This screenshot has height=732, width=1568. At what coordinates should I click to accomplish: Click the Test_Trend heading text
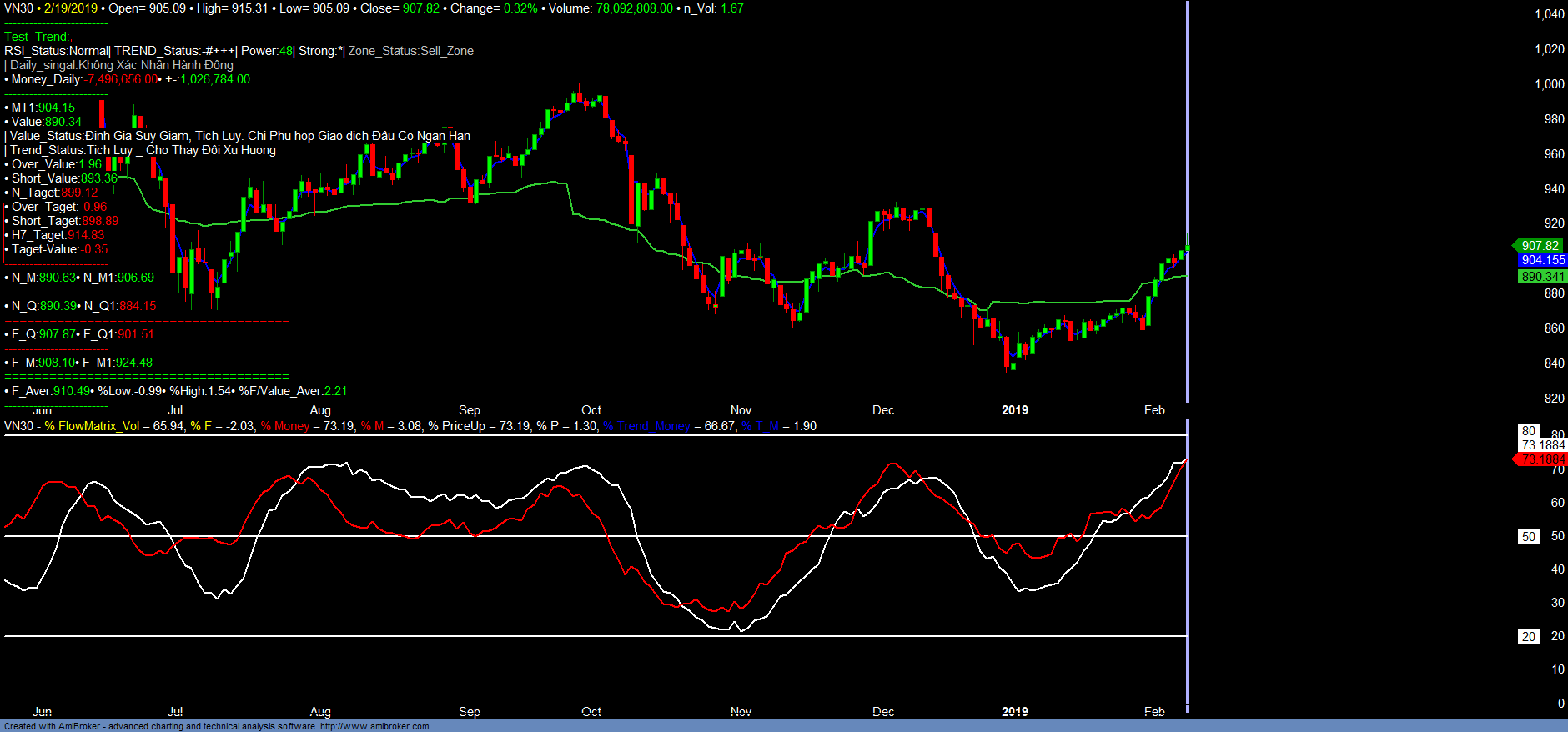tap(38, 37)
